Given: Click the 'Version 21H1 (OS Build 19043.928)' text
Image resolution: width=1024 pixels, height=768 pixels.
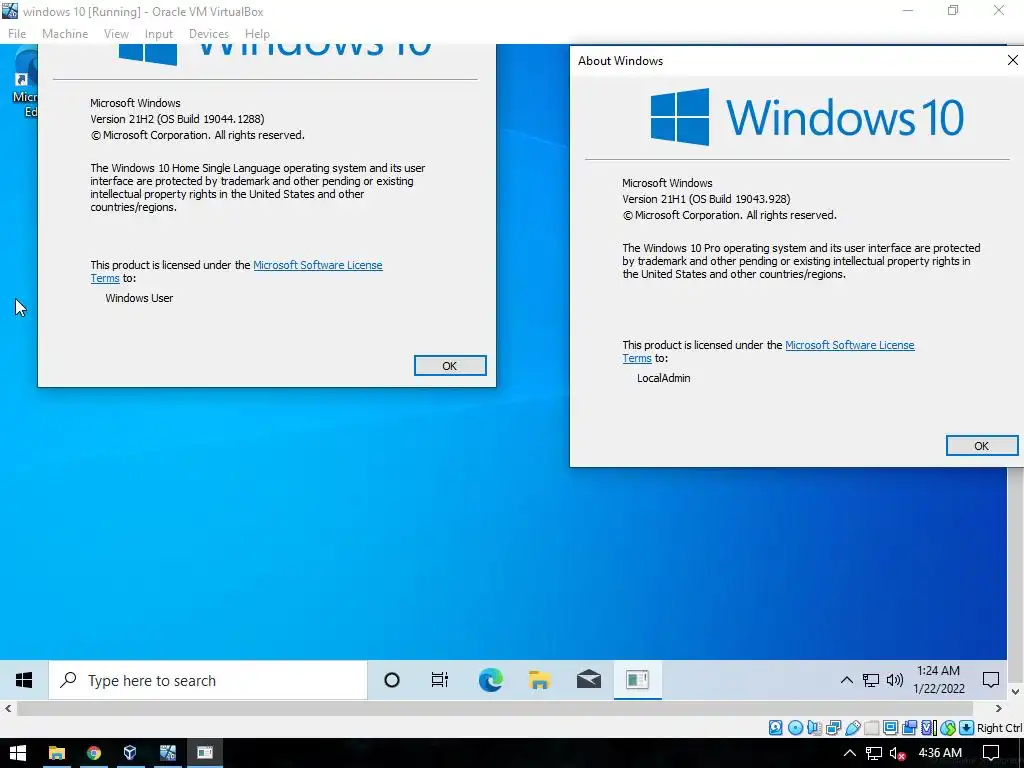Looking at the screenshot, I should point(706,199).
